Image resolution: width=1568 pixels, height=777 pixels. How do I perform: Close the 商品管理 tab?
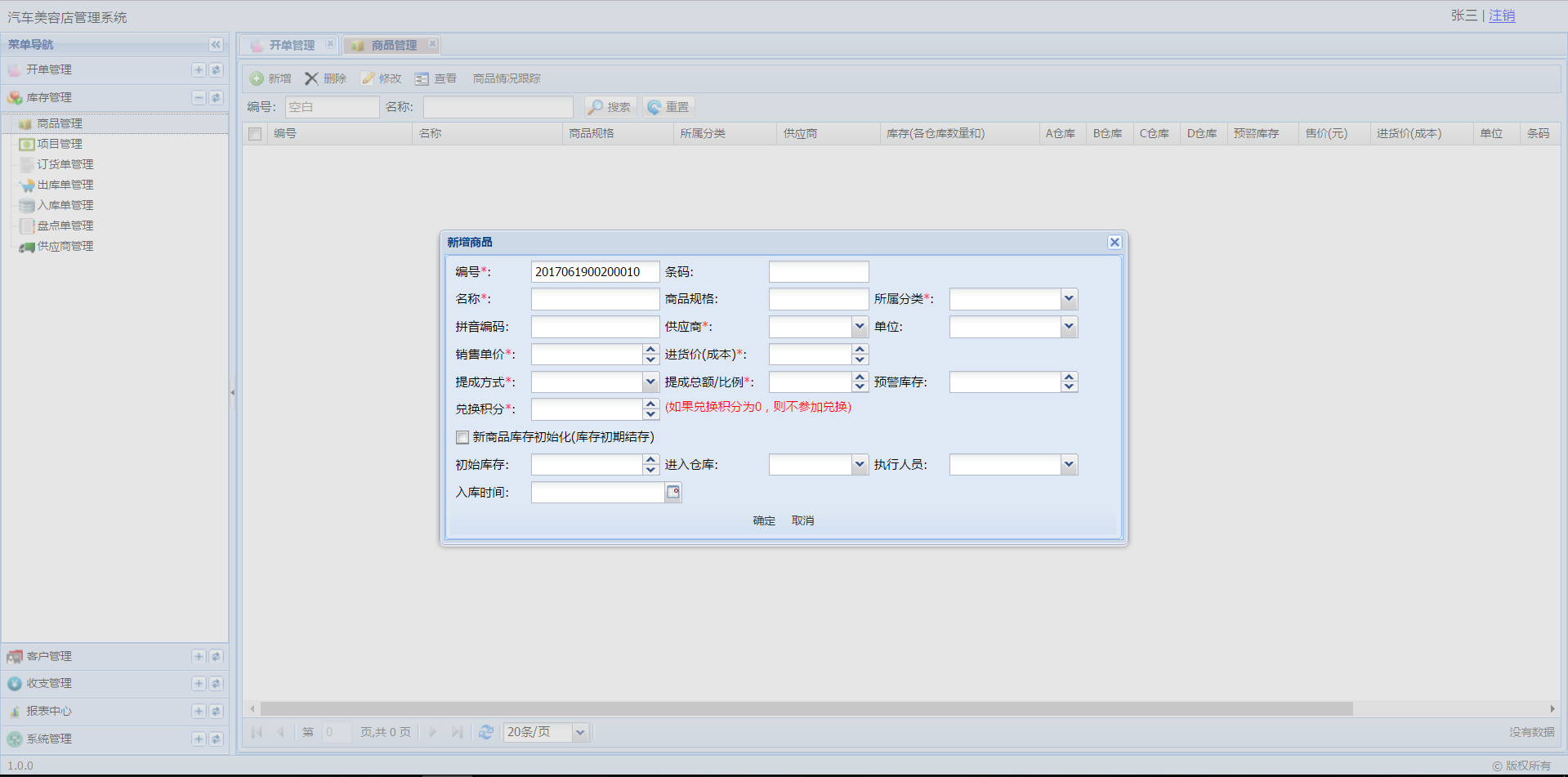(432, 43)
